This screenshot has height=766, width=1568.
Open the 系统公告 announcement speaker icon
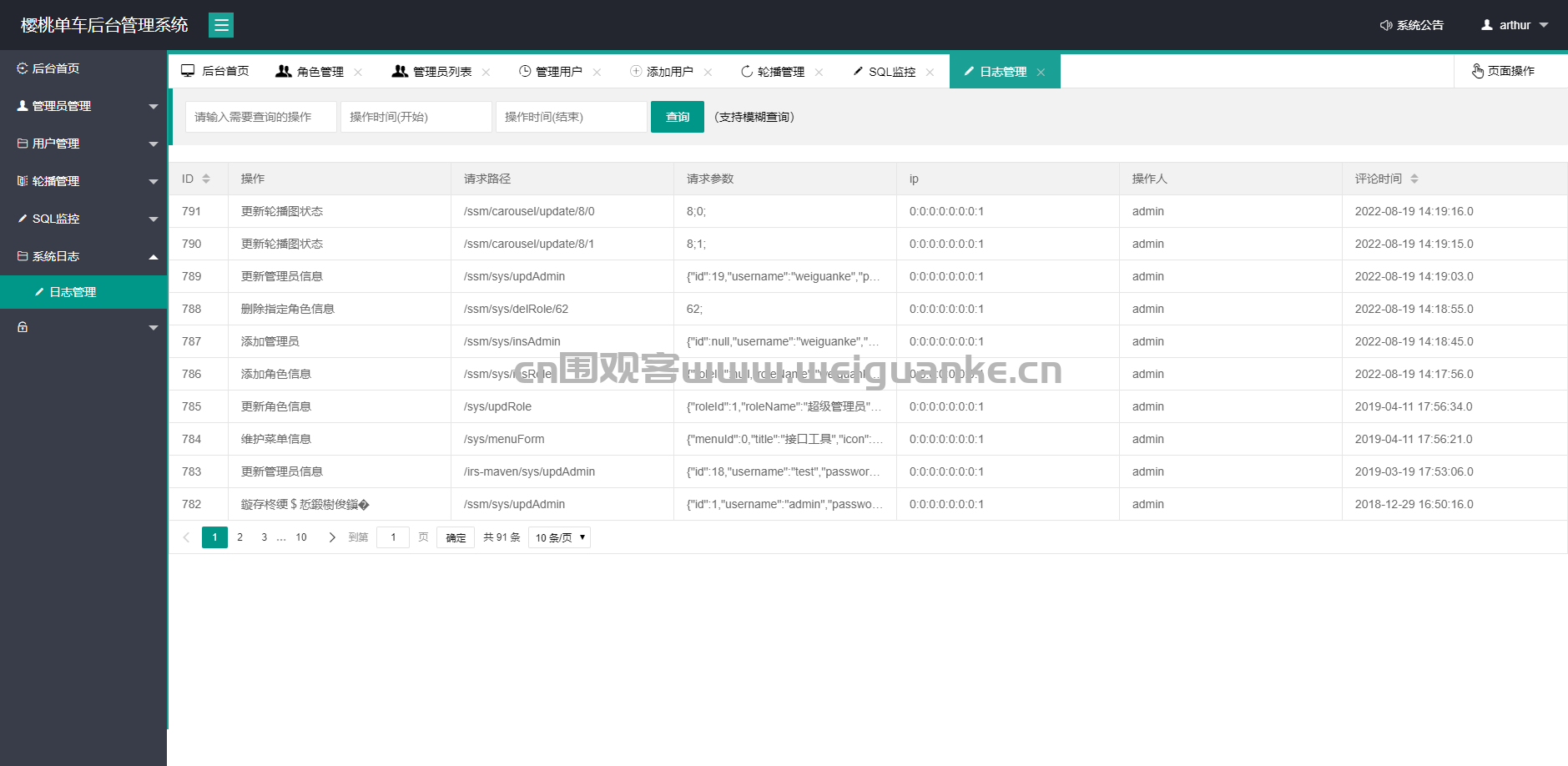click(x=1386, y=25)
